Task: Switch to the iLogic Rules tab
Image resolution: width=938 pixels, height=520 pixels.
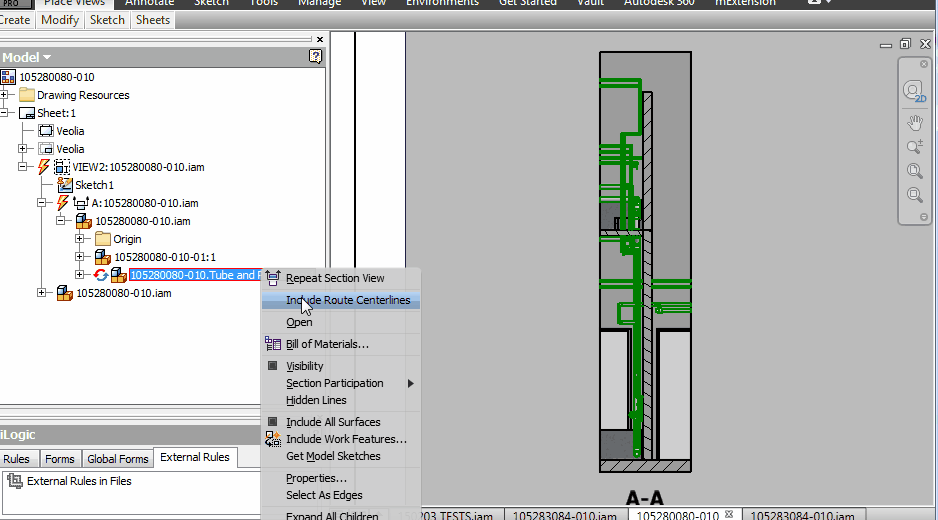Action: tap(17, 459)
